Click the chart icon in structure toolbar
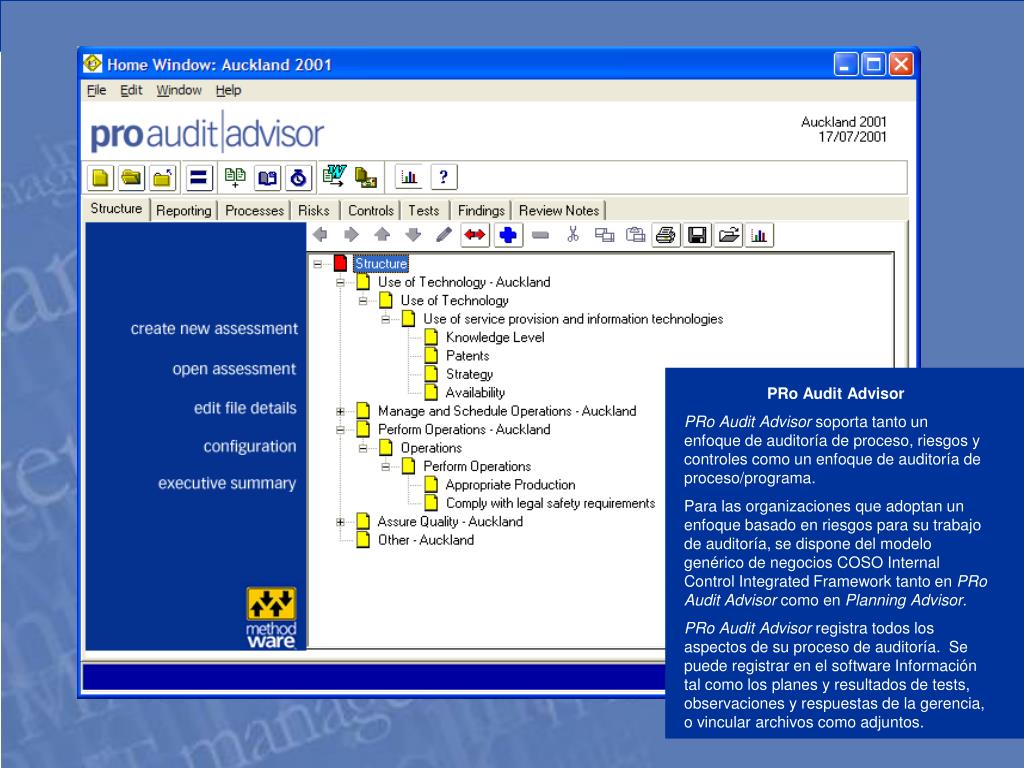Screen dimensions: 1024x768 click(759, 235)
